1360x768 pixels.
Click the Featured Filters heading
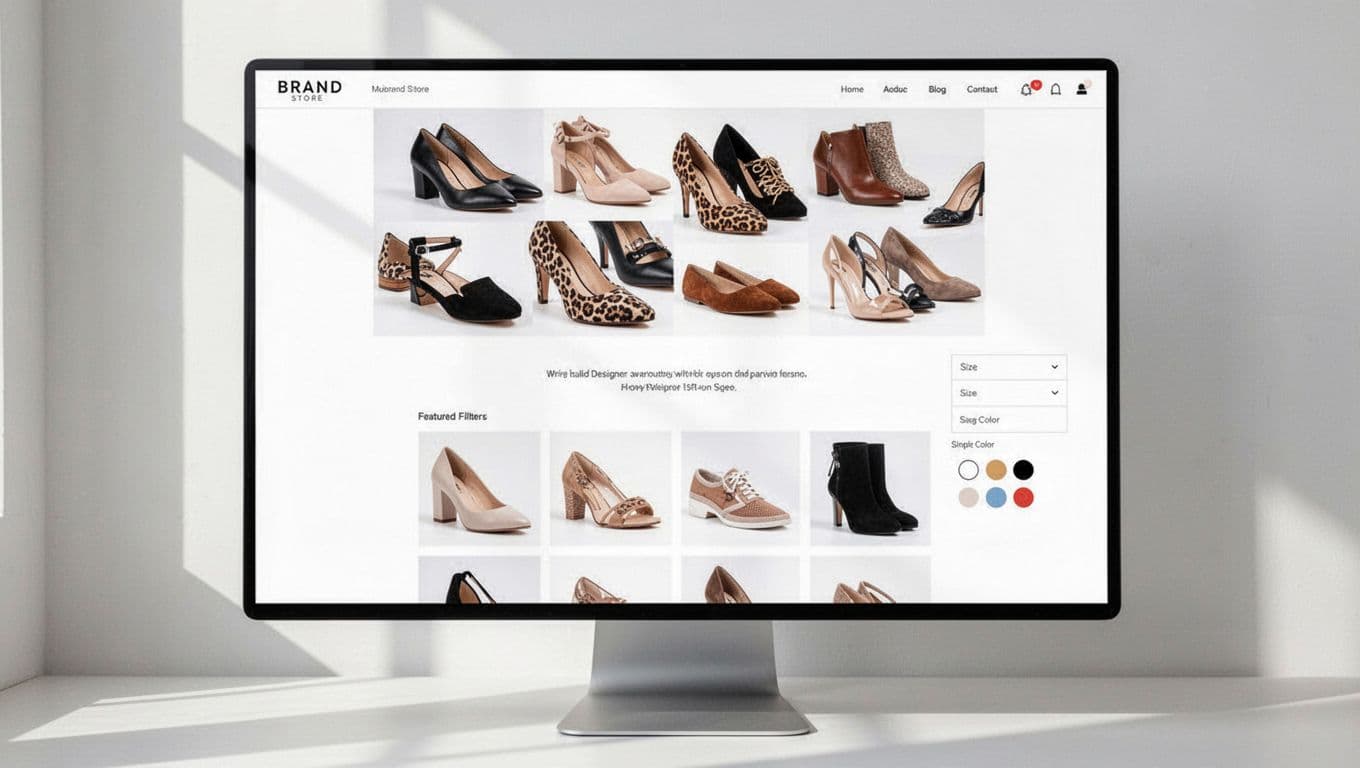(452, 416)
